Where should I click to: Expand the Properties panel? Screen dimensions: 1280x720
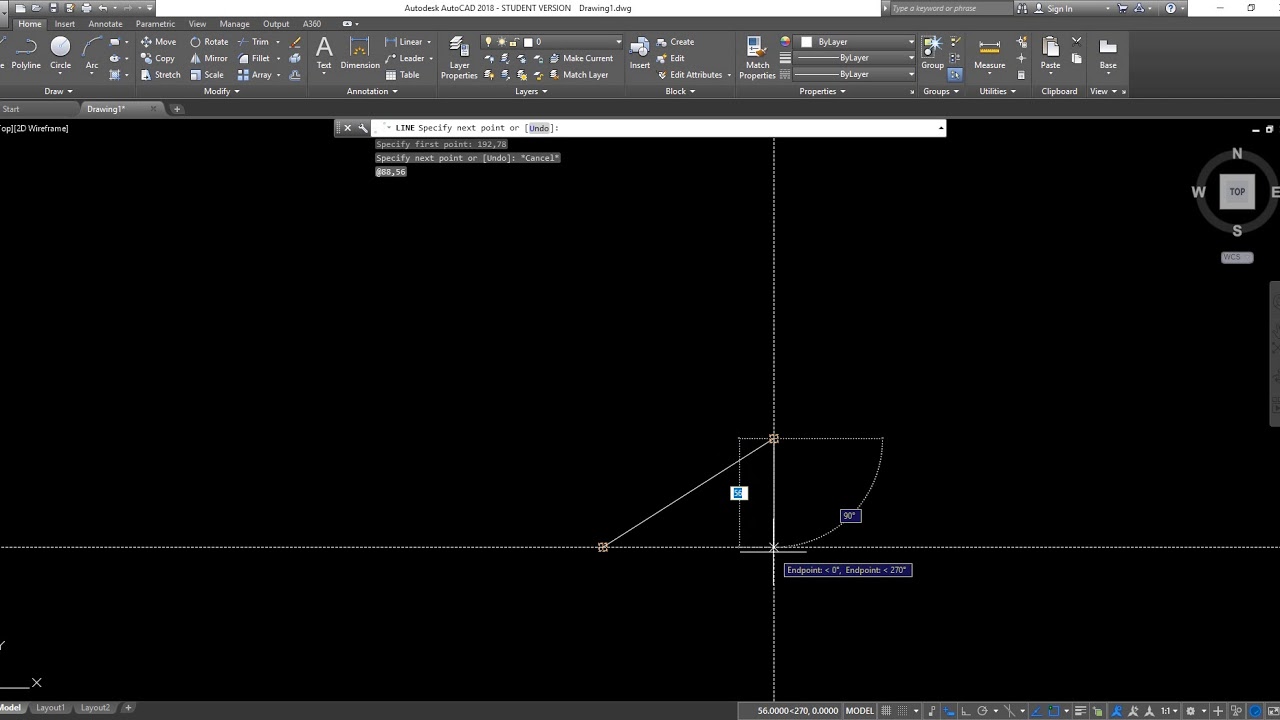point(822,91)
